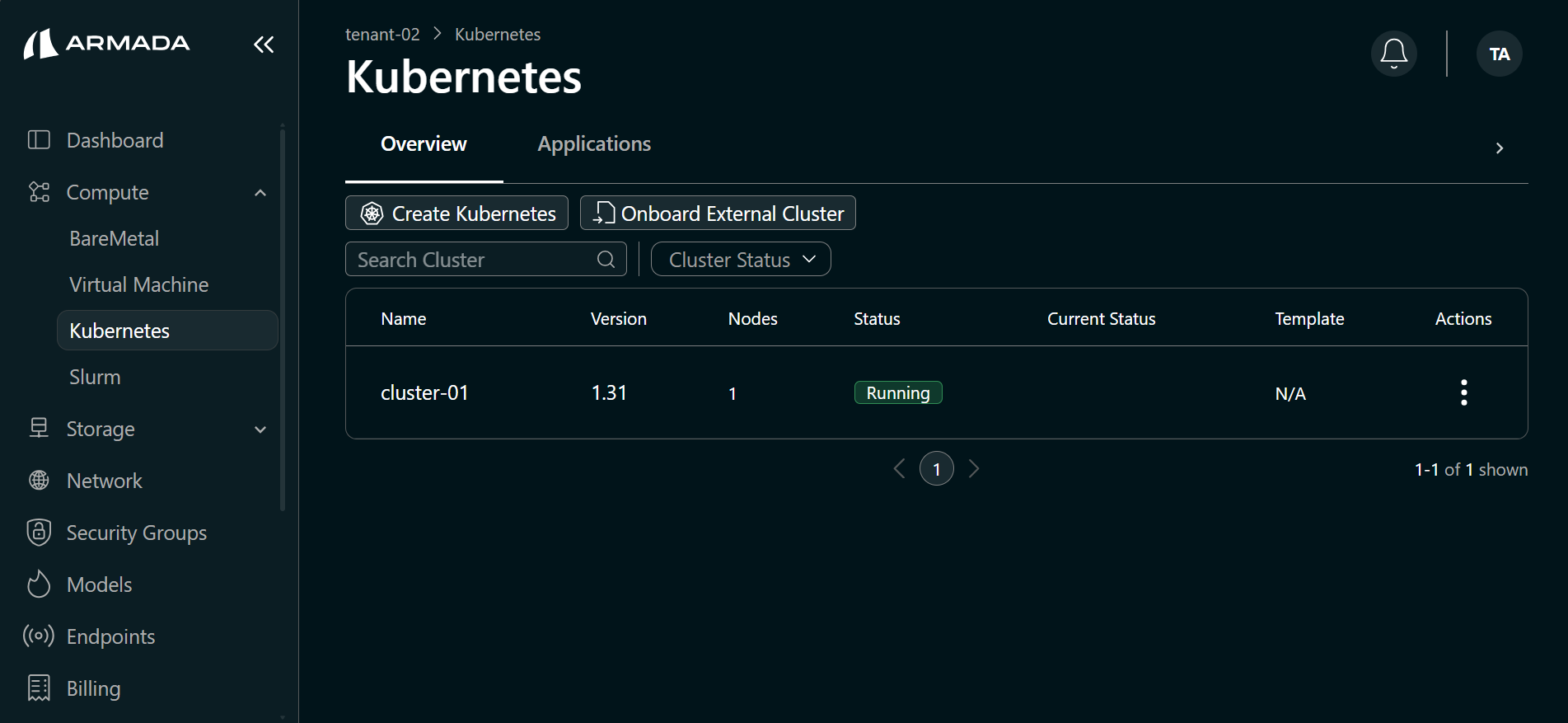
Task: Select page 1 in pagination
Action: point(937,469)
